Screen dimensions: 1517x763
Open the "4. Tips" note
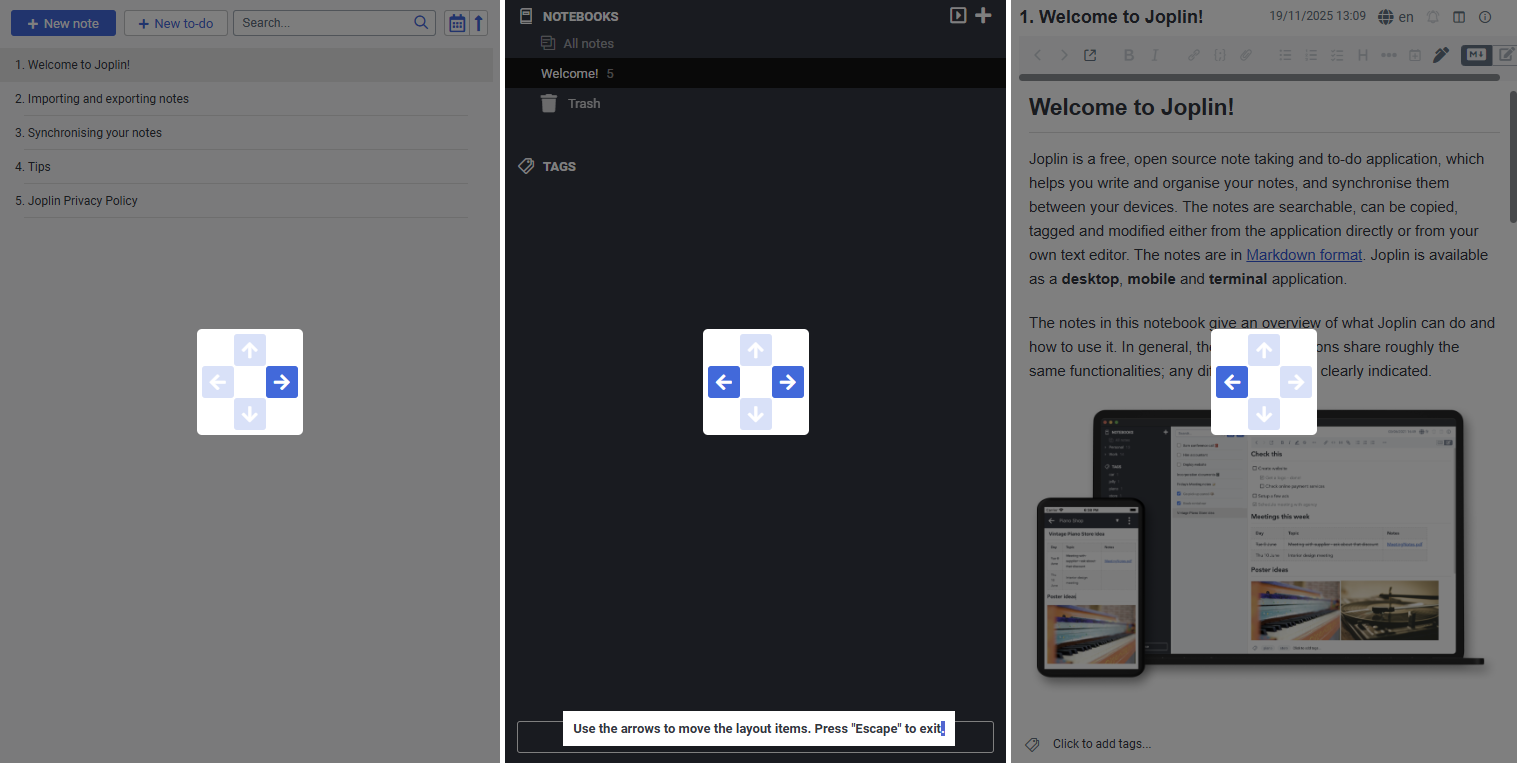click(x=246, y=167)
